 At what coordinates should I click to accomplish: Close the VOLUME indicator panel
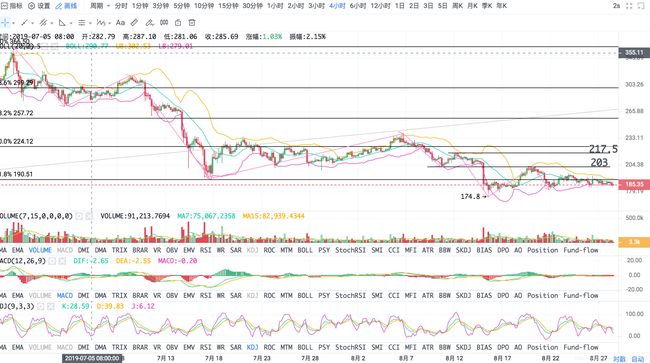[89, 216]
